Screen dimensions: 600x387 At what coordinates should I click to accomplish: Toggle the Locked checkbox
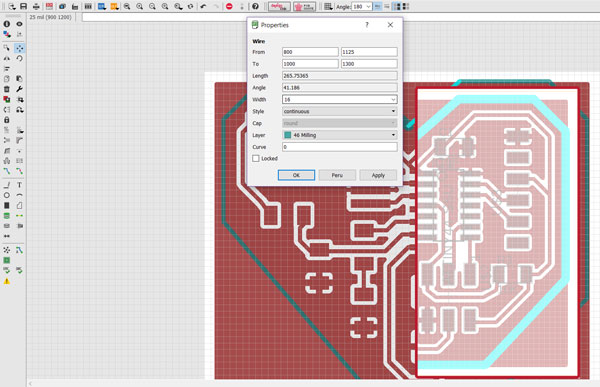tap(256, 158)
